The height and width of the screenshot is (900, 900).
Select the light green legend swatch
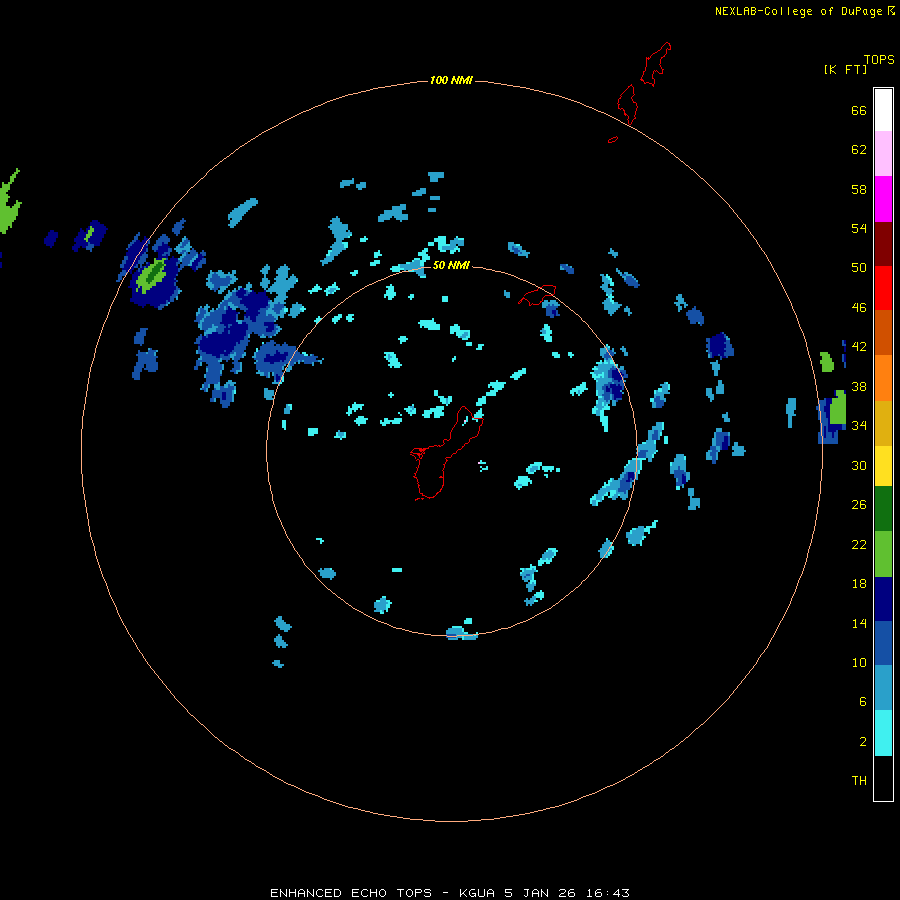point(883,554)
